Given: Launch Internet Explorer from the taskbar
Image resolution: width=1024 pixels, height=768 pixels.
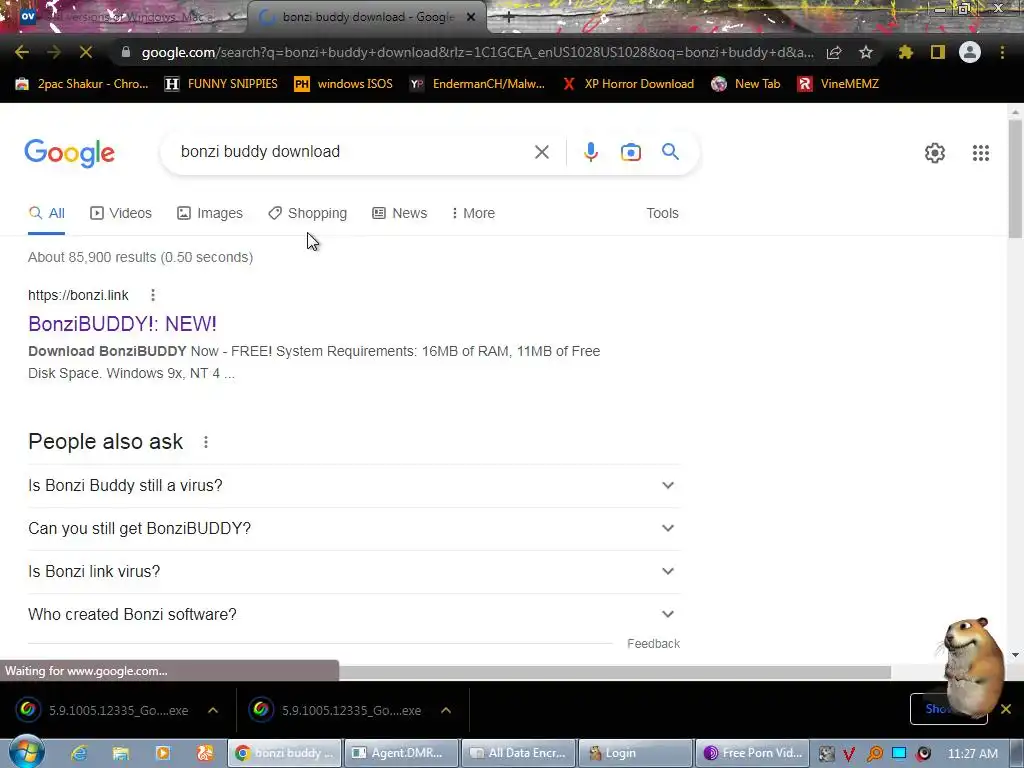Looking at the screenshot, I should point(79,753).
